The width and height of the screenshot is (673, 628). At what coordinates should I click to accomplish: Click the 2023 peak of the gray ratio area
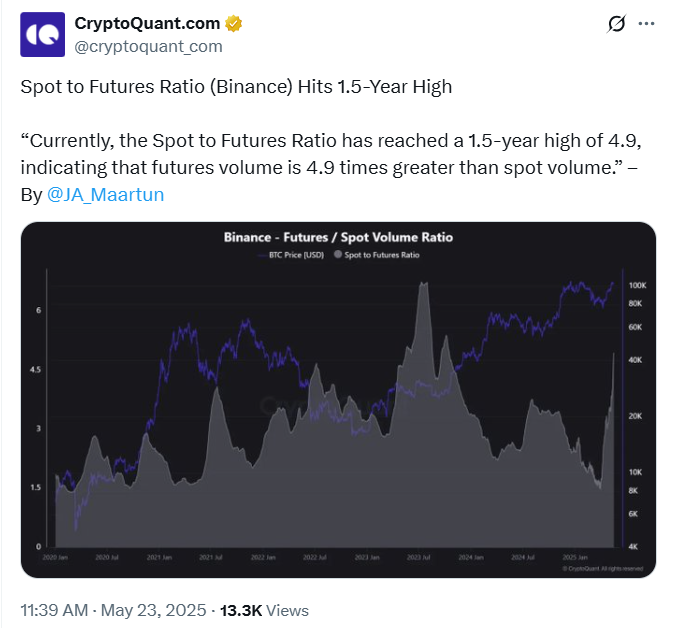[x=424, y=283]
